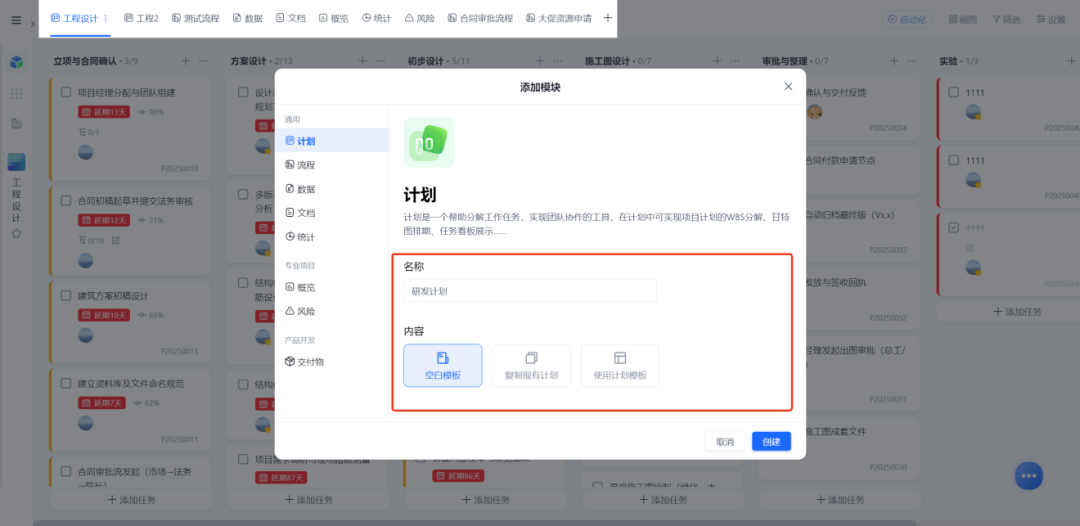Image resolution: width=1080 pixels, height=526 pixels.
Task: Select the 空白模板 content option
Action: [x=443, y=366]
